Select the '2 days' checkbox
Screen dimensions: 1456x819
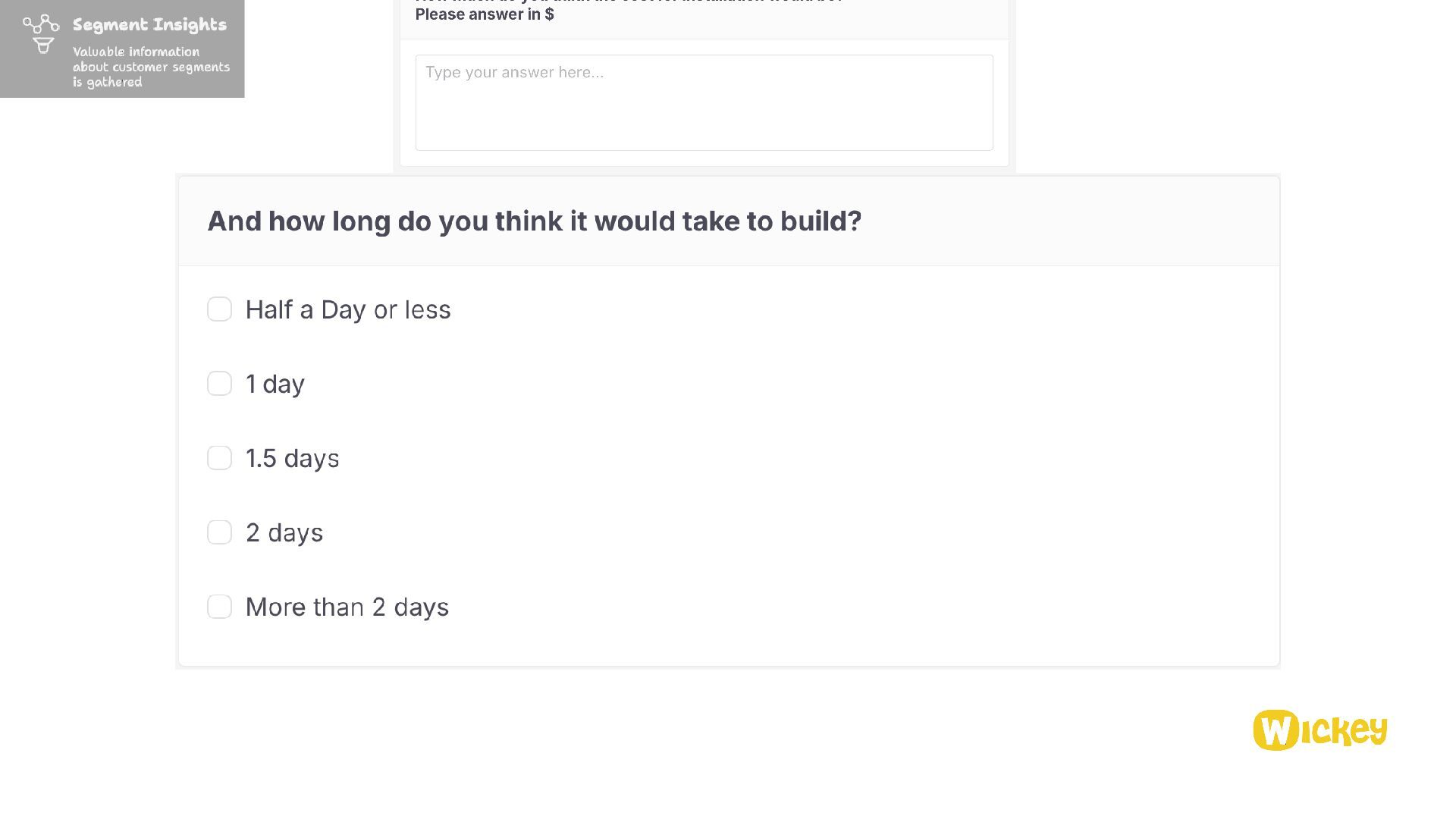point(219,532)
